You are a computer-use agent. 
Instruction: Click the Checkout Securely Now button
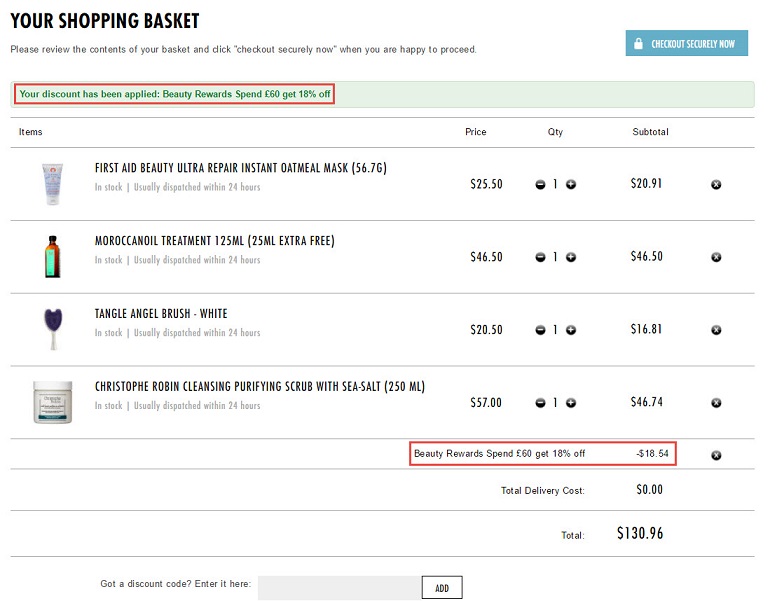(687, 43)
